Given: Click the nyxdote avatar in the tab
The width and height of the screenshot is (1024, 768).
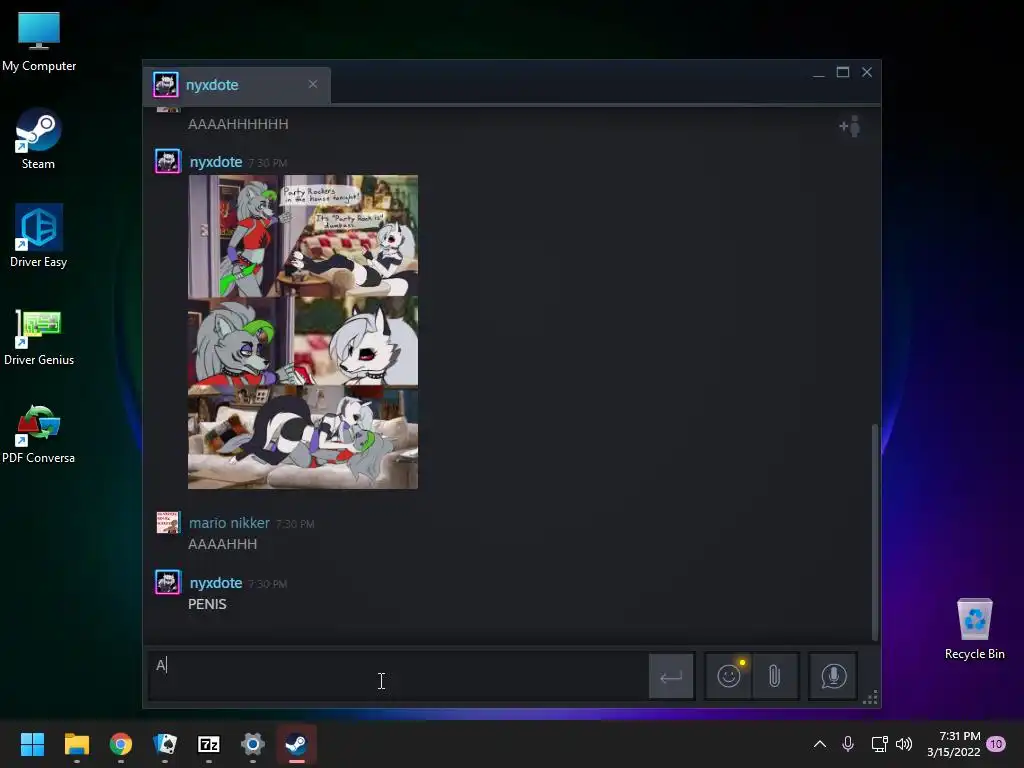Looking at the screenshot, I should tap(166, 85).
